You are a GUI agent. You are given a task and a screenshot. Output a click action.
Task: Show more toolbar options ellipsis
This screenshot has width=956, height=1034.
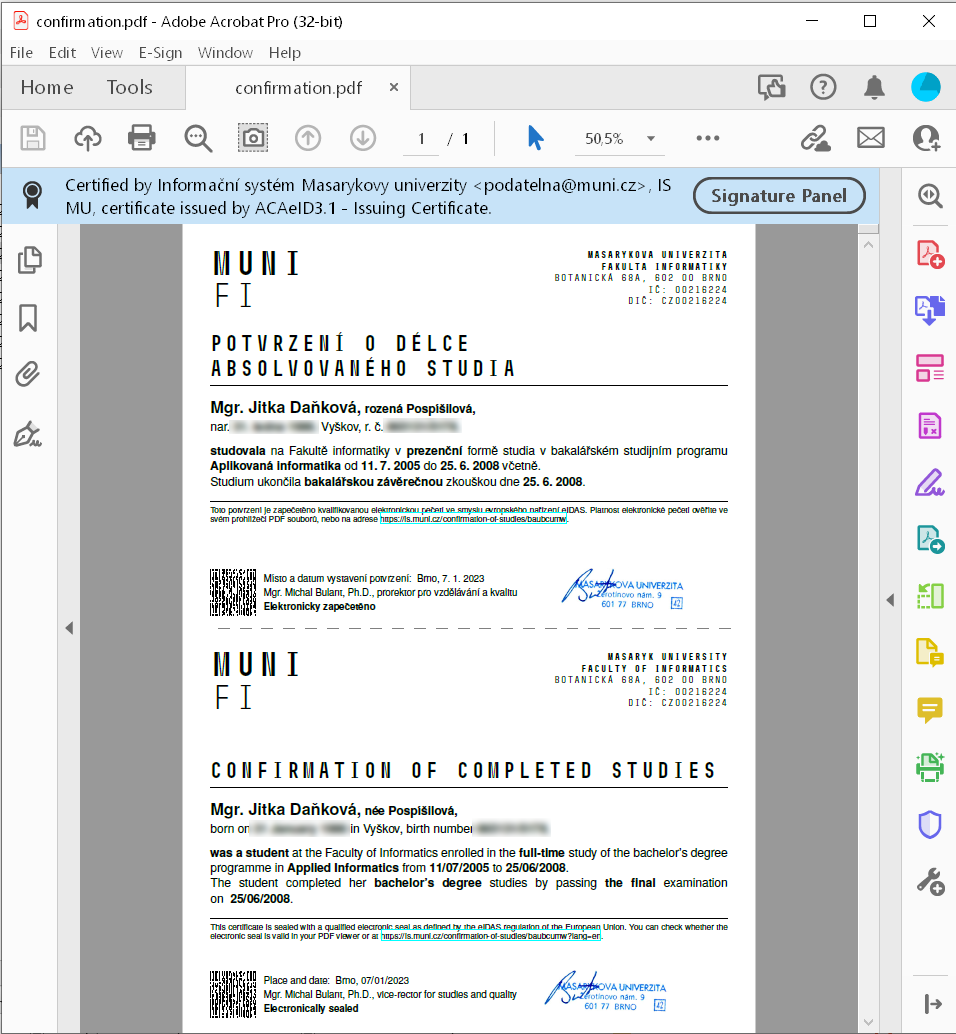[708, 138]
